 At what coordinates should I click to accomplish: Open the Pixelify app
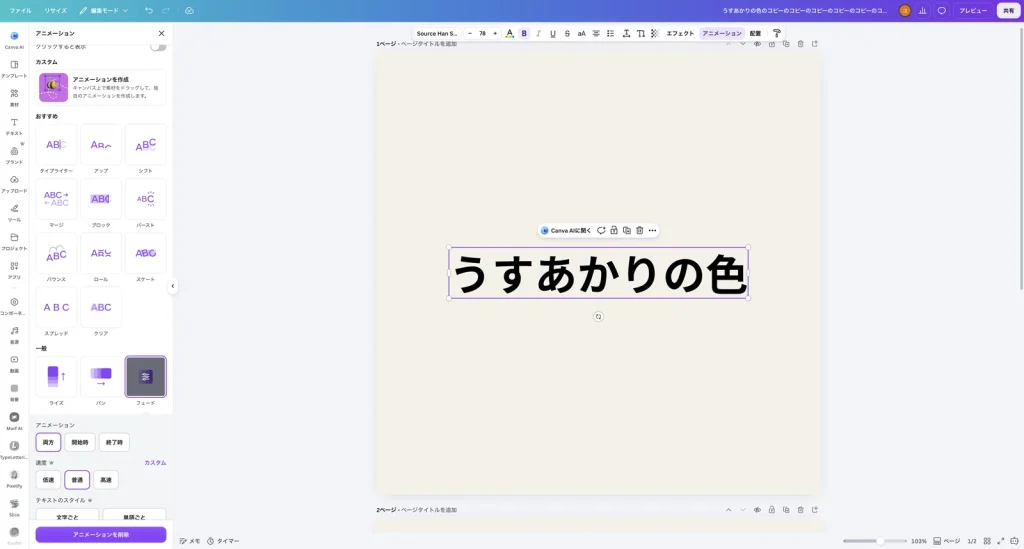[x=14, y=478]
